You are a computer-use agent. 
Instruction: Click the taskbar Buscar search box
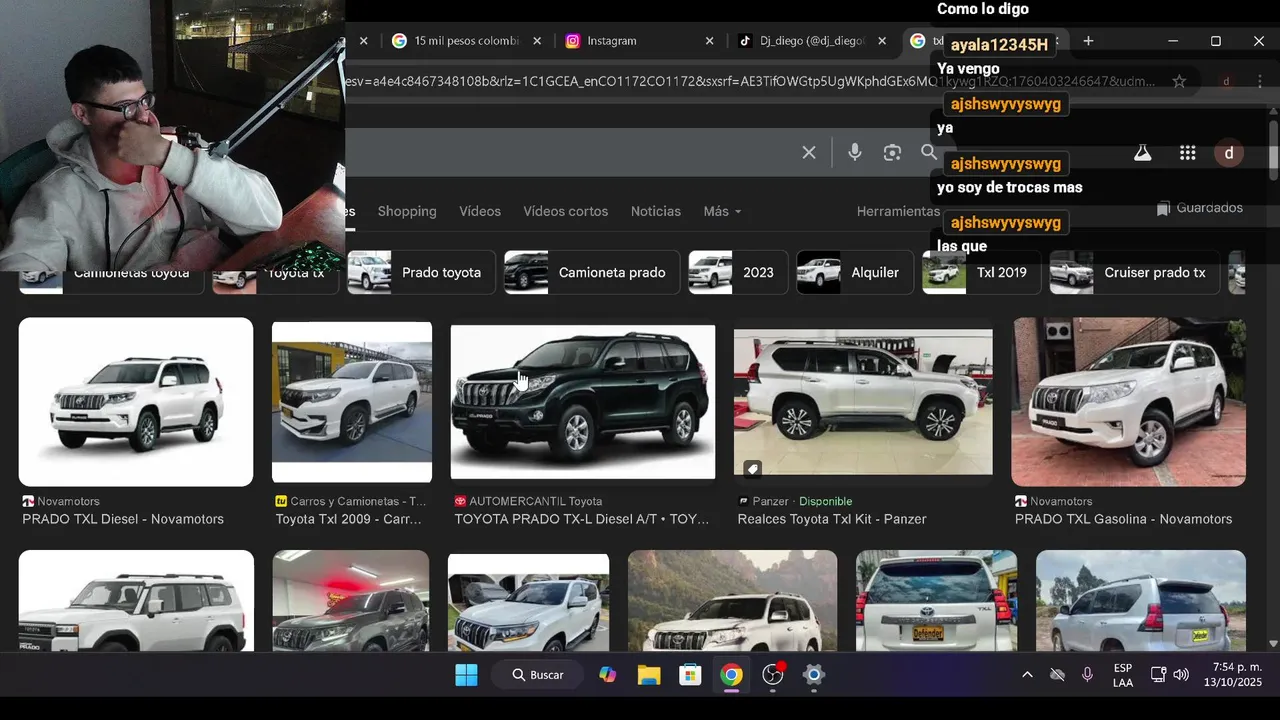coord(539,675)
